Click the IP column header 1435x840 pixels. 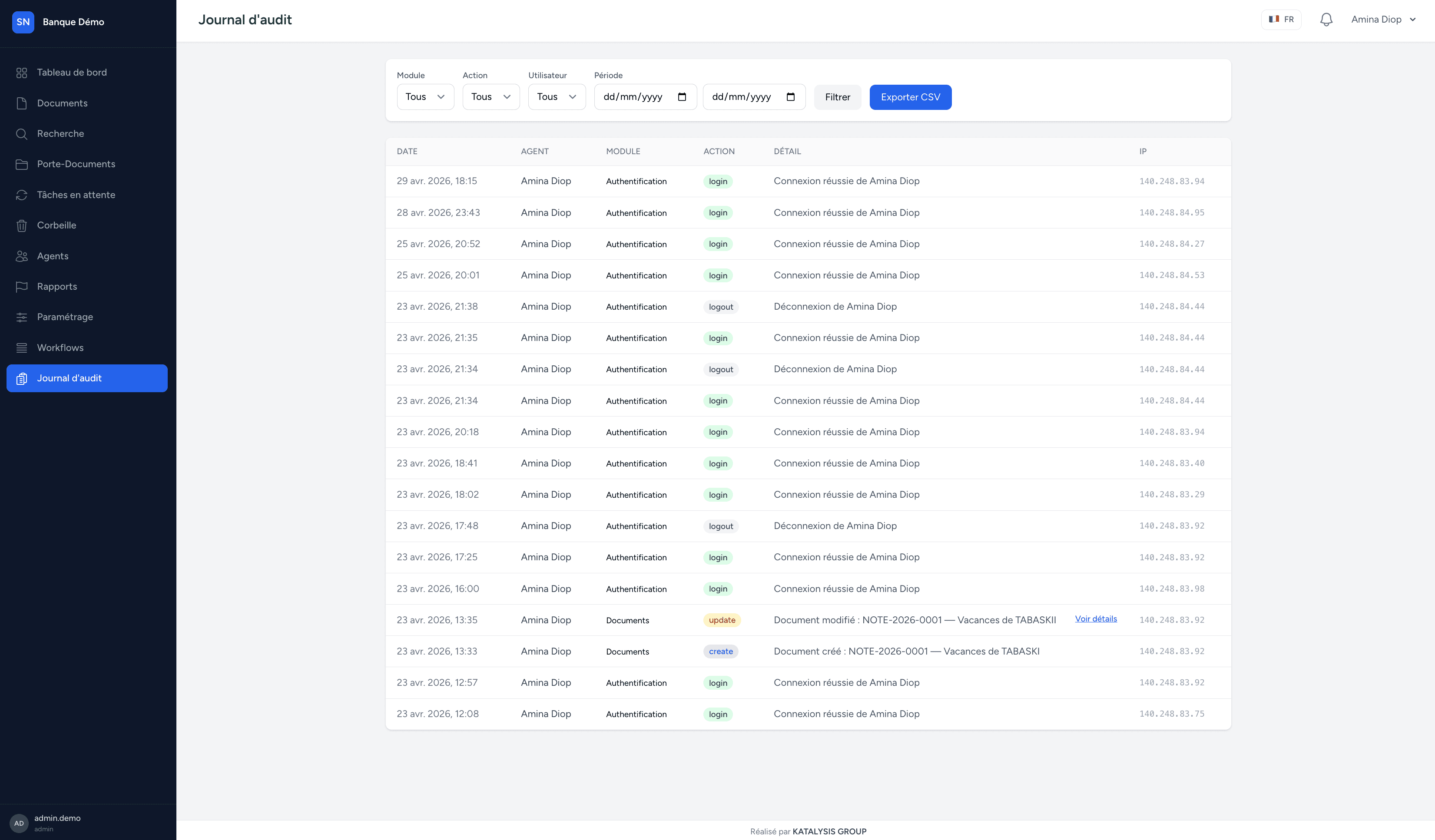pos(1143,152)
